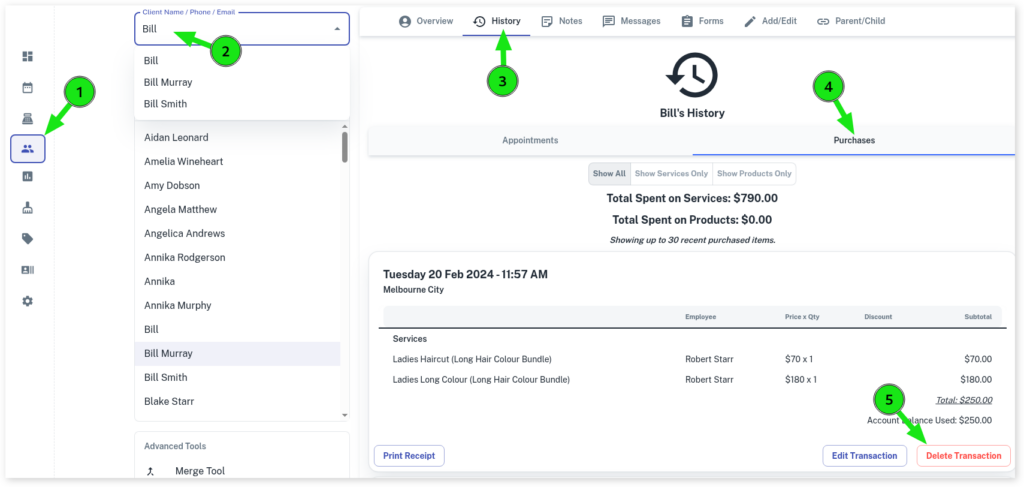Expand the client name search dropdown arrow

point(336,30)
